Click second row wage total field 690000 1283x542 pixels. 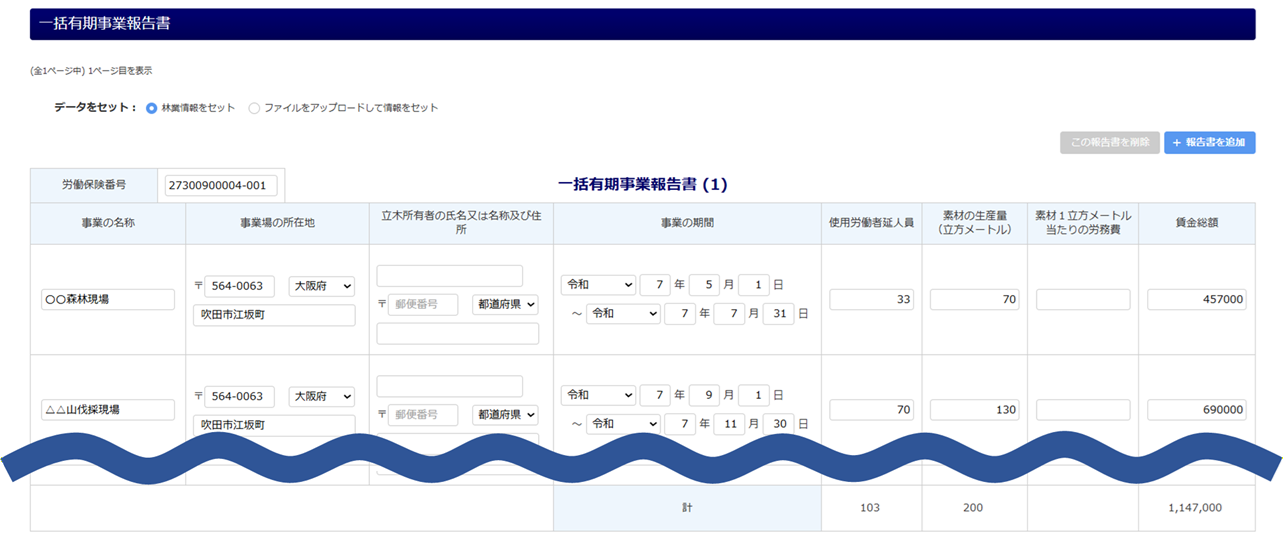point(1197,409)
